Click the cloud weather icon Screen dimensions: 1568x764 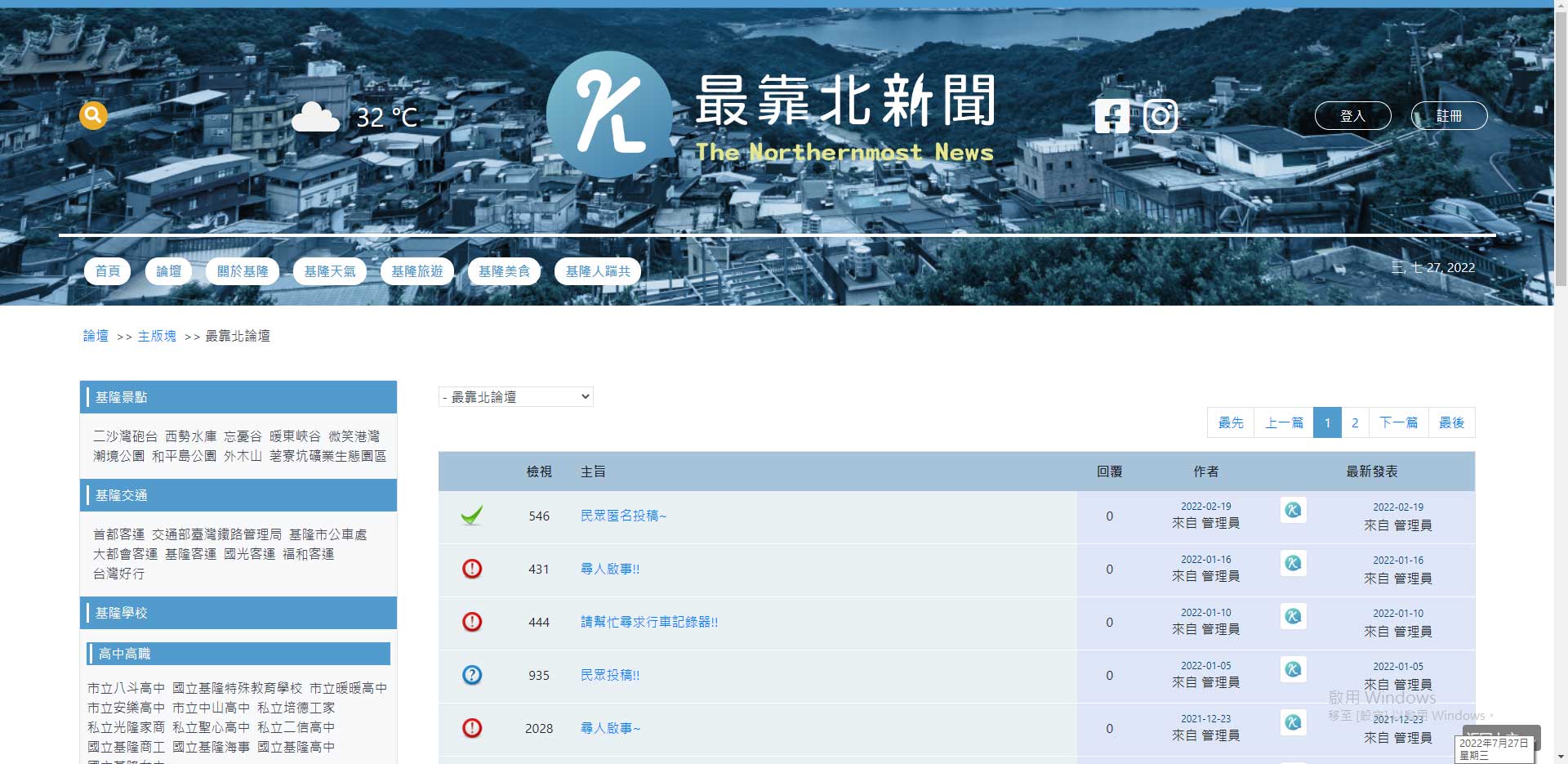(x=315, y=117)
